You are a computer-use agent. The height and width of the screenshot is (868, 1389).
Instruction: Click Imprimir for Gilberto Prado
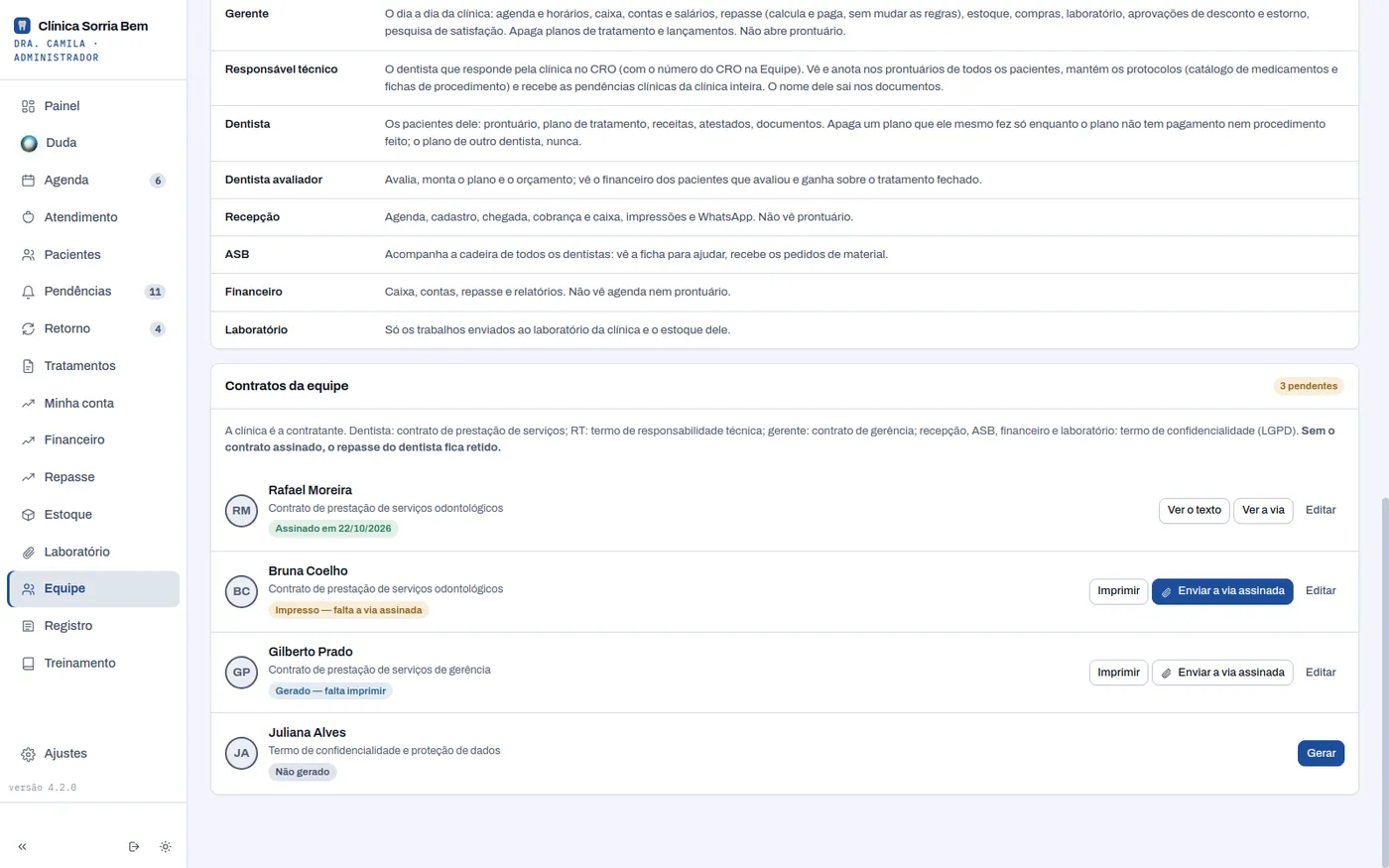point(1118,673)
